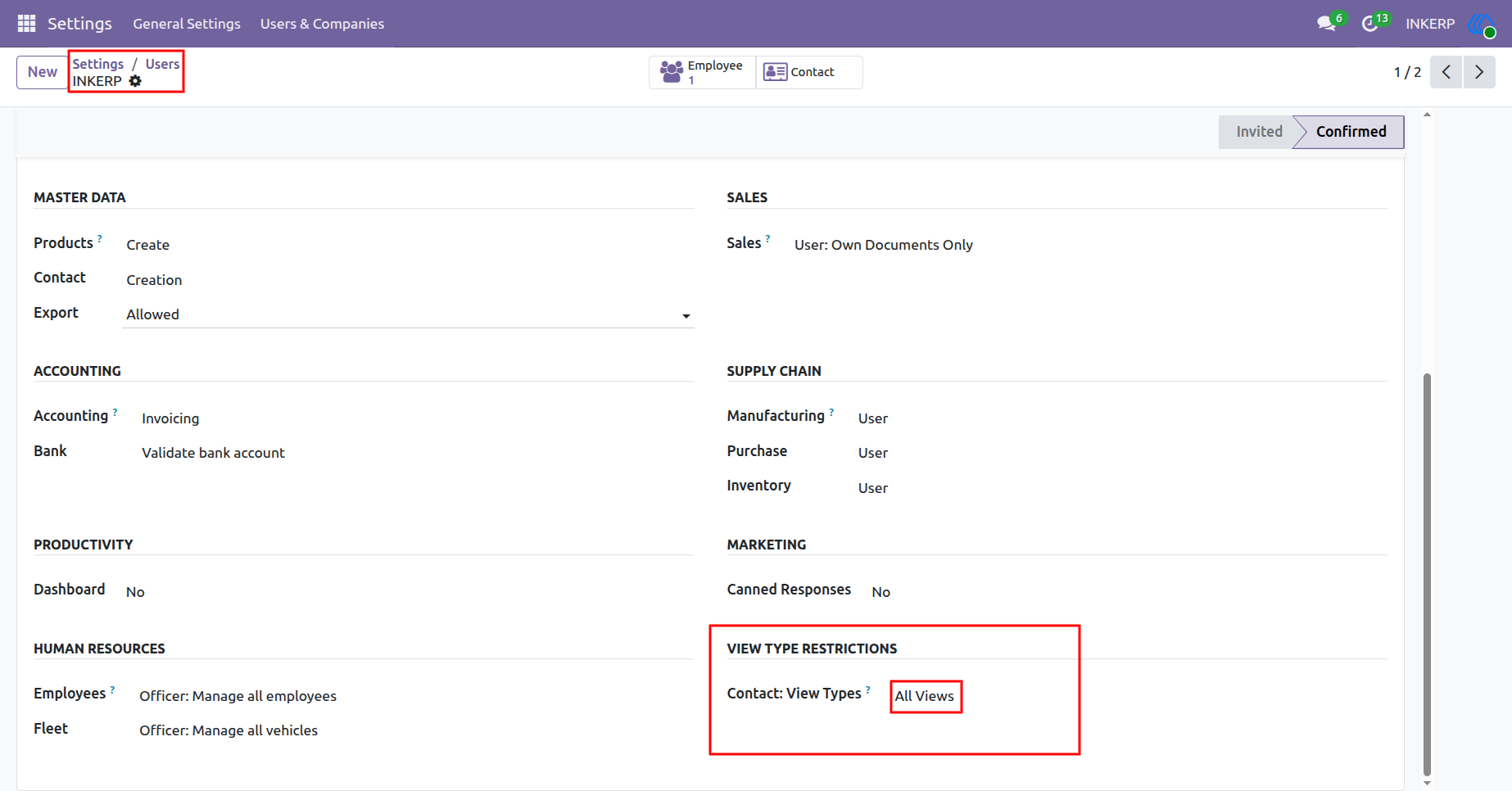
Task: Show help for Contact: View Types
Action: [868, 689]
